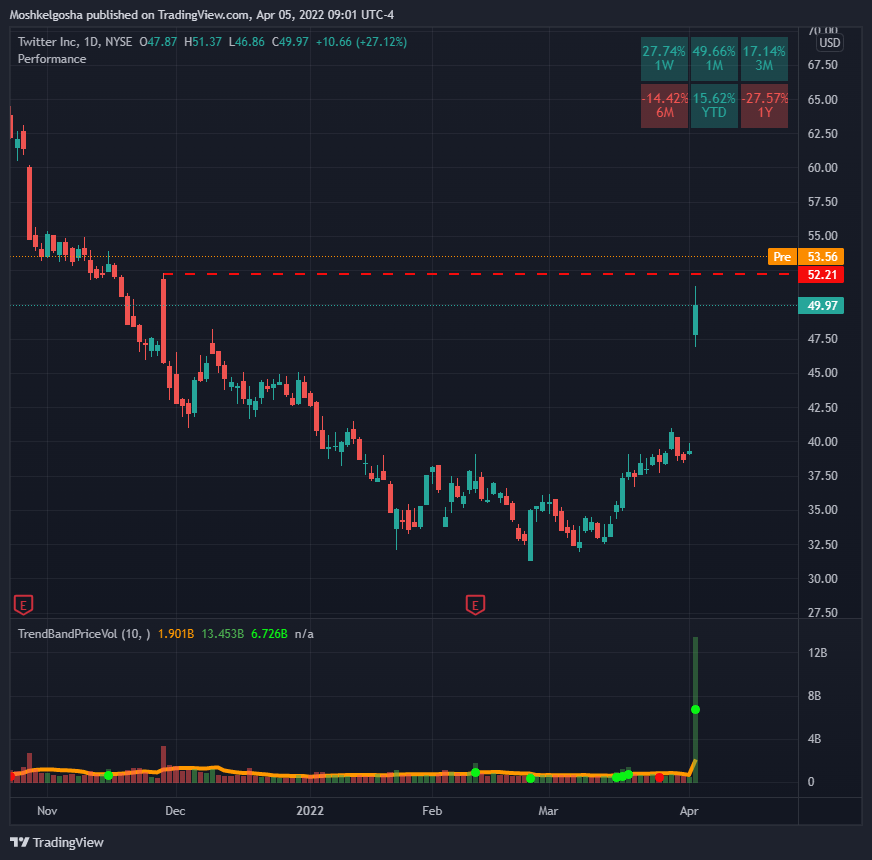
Task: Click the orange Pre label tag
Action: (782, 256)
